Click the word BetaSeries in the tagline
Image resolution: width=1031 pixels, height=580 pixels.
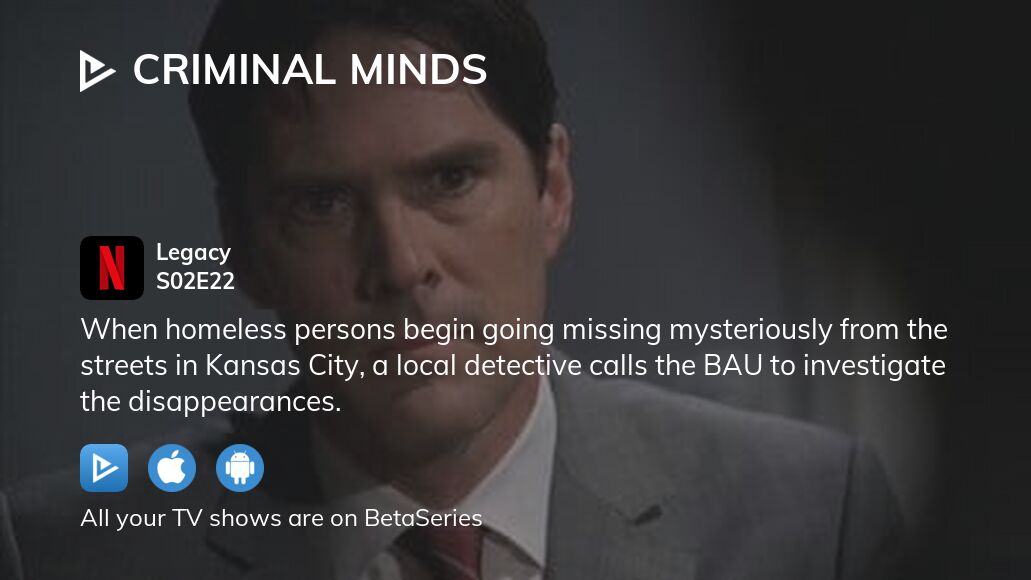point(423,518)
